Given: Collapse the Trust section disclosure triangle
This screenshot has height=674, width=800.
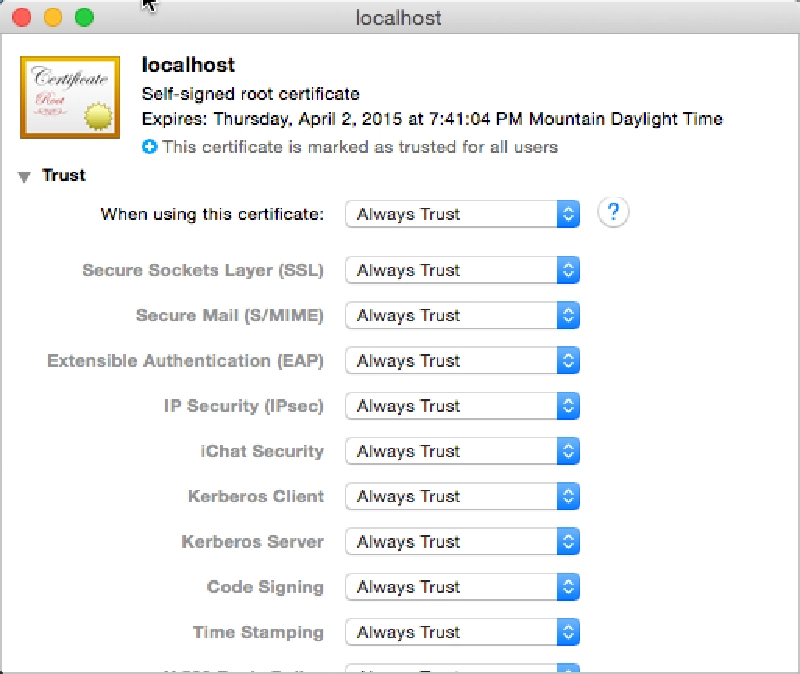Looking at the screenshot, I should click(24, 175).
